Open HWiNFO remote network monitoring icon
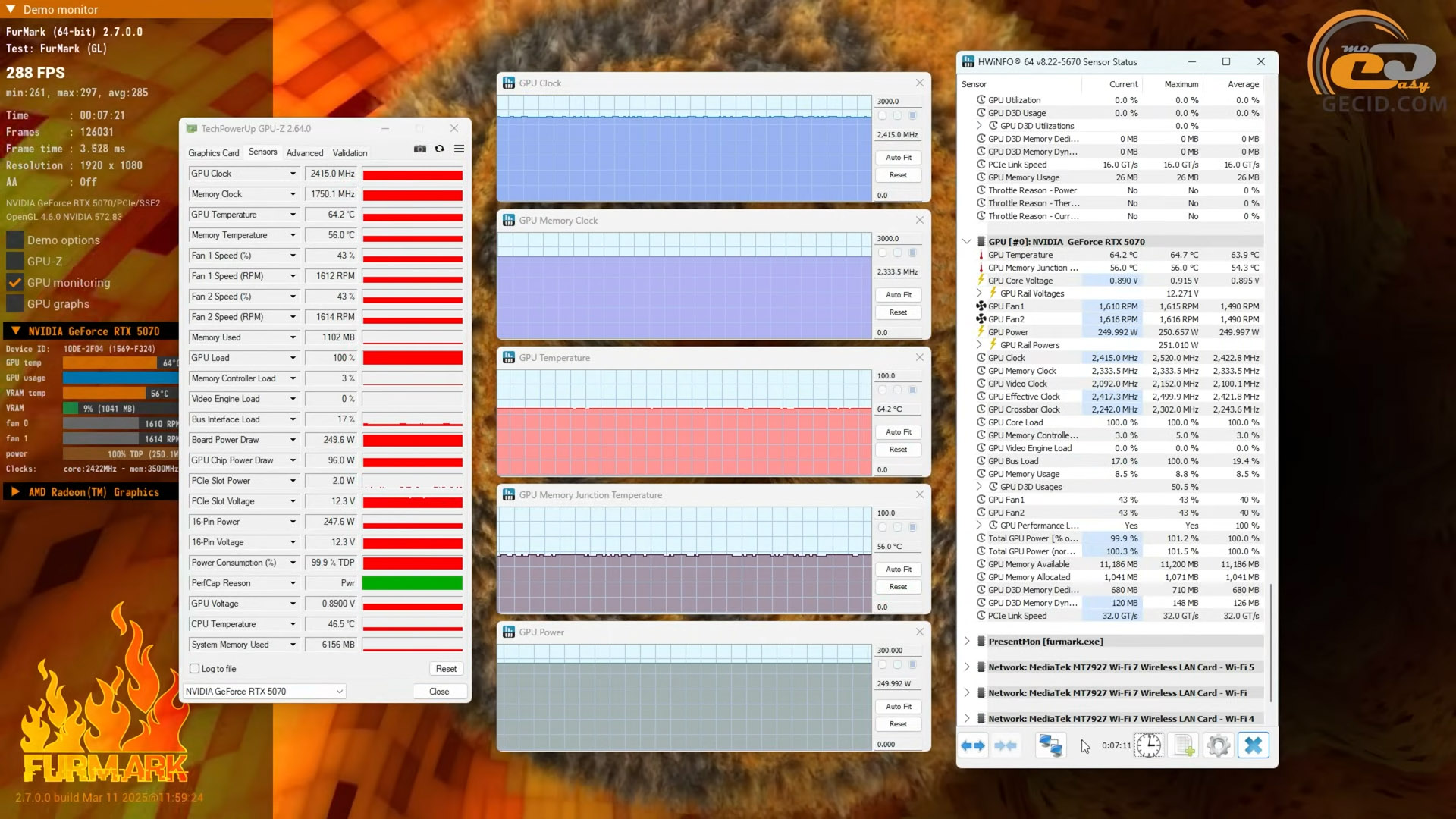This screenshot has width=1456, height=819. pos(1050,745)
